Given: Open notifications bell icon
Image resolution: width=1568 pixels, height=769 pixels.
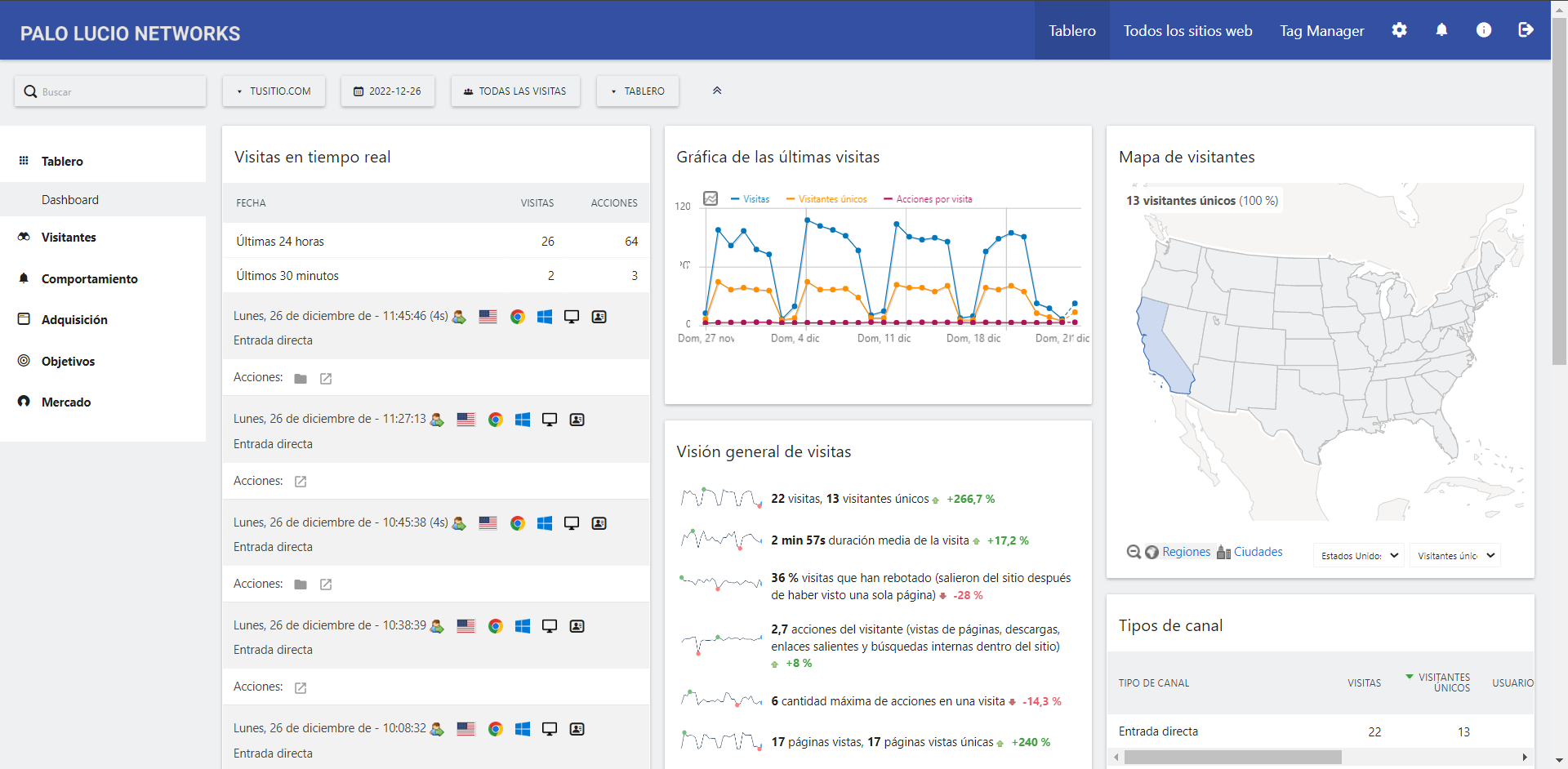Looking at the screenshot, I should pyautogui.click(x=1441, y=30).
